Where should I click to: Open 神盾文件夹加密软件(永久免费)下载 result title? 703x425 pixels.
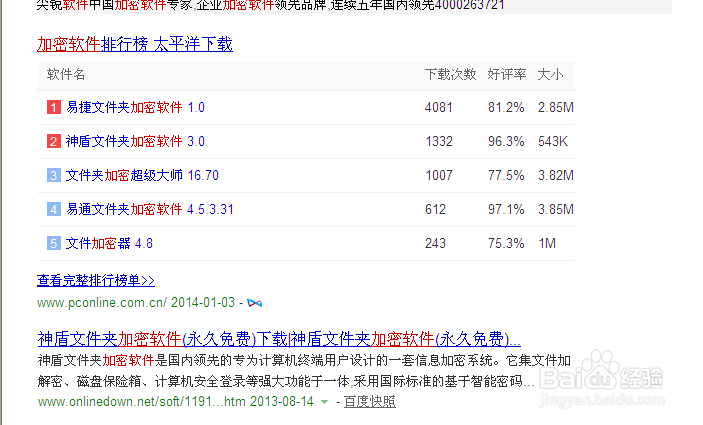279,339
